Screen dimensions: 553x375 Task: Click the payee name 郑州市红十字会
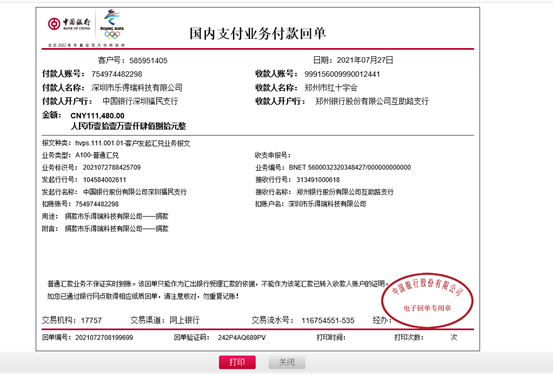tap(331, 87)
